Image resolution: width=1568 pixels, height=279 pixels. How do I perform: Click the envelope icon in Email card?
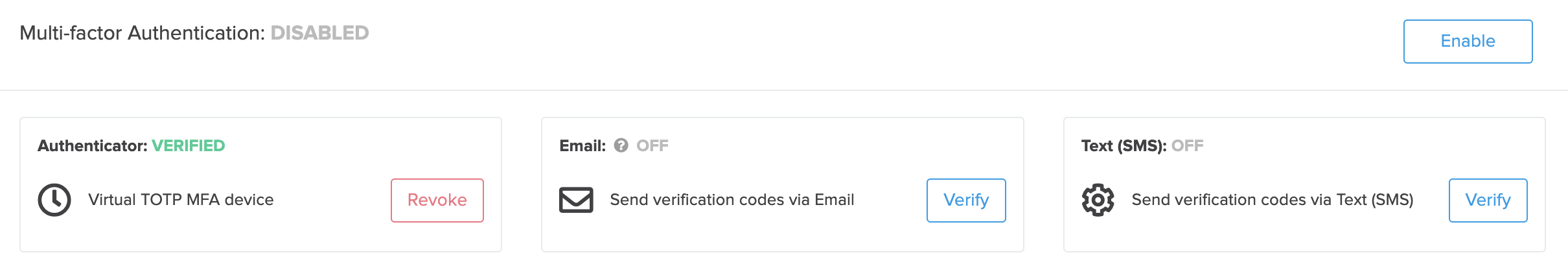click(576, 200)
